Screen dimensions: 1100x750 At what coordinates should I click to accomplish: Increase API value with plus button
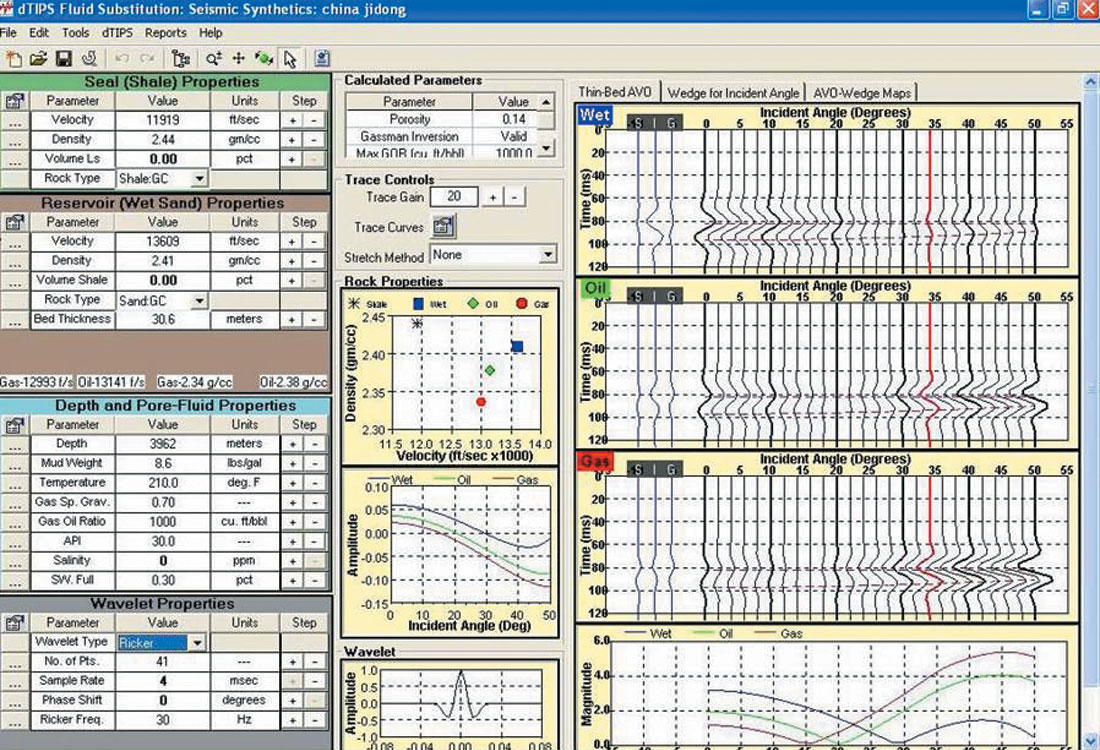[293, 542]
